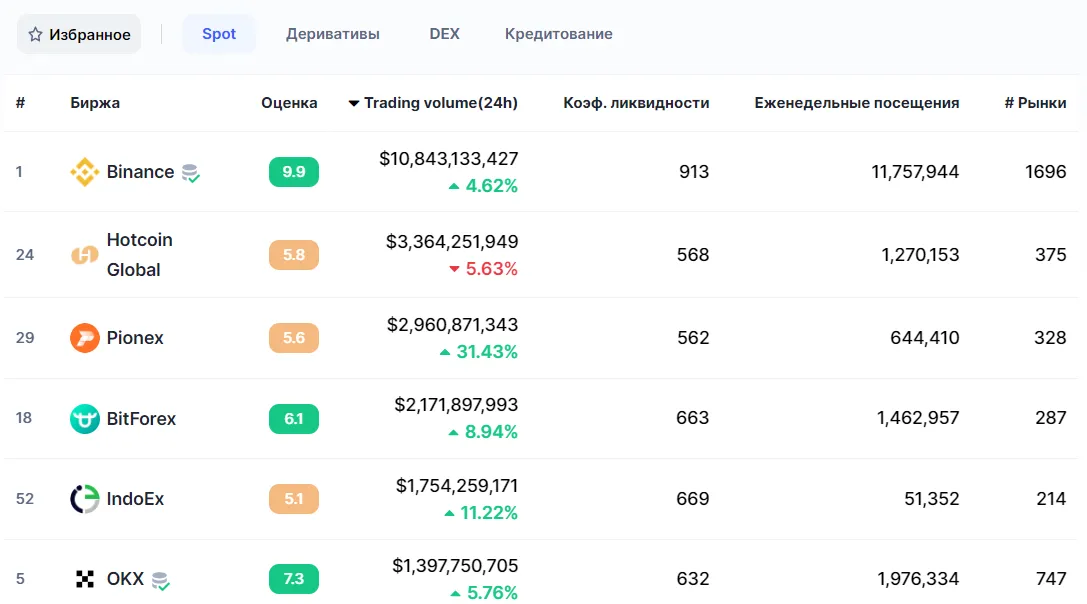Click the 9.9 score badge for Binance
Image resolution: width=1087 pixels, height=604 pixels.
[x=294, y=172]
